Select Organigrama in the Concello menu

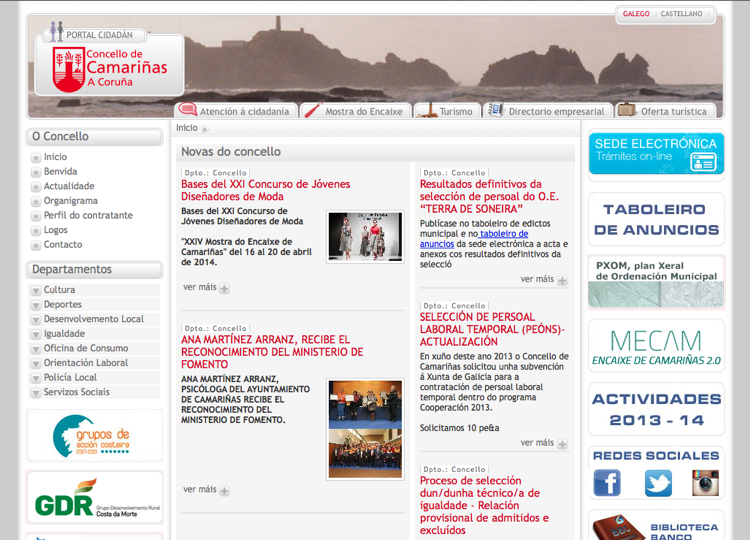(71, 201)
